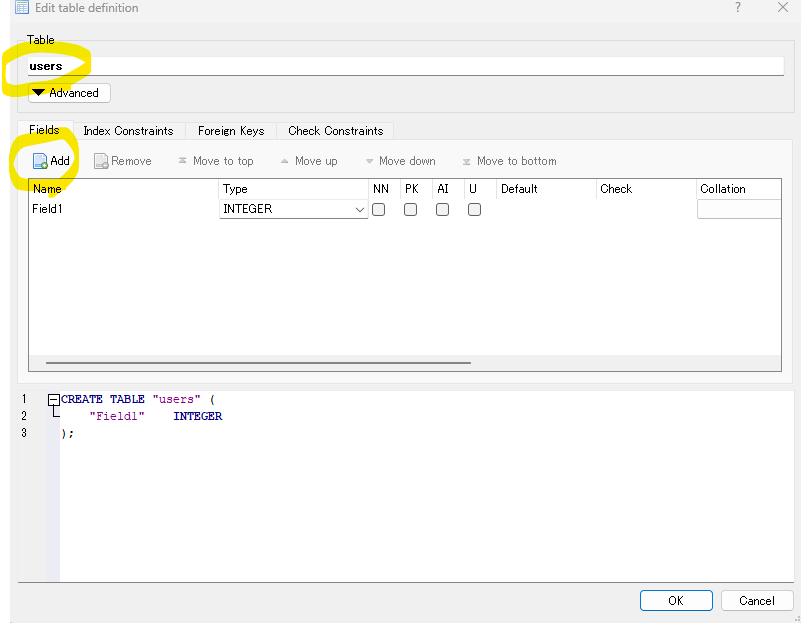
Task: Select the Check Constraints tab
Action: [335, 131]
